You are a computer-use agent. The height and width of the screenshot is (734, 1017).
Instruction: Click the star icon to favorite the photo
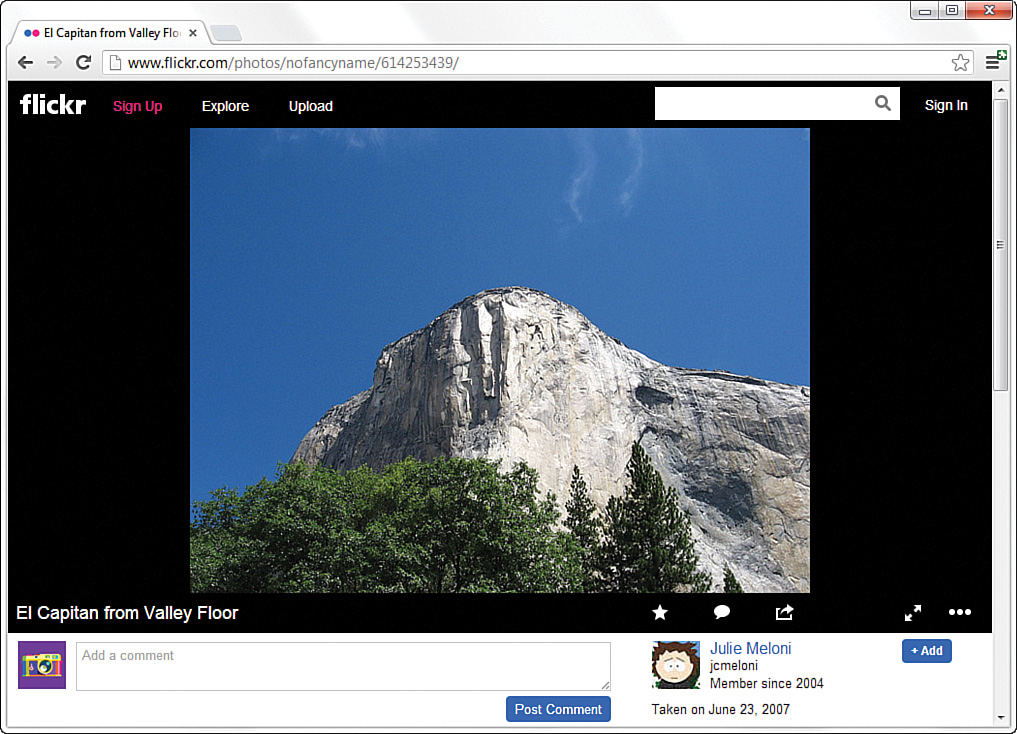coord(659,612)
